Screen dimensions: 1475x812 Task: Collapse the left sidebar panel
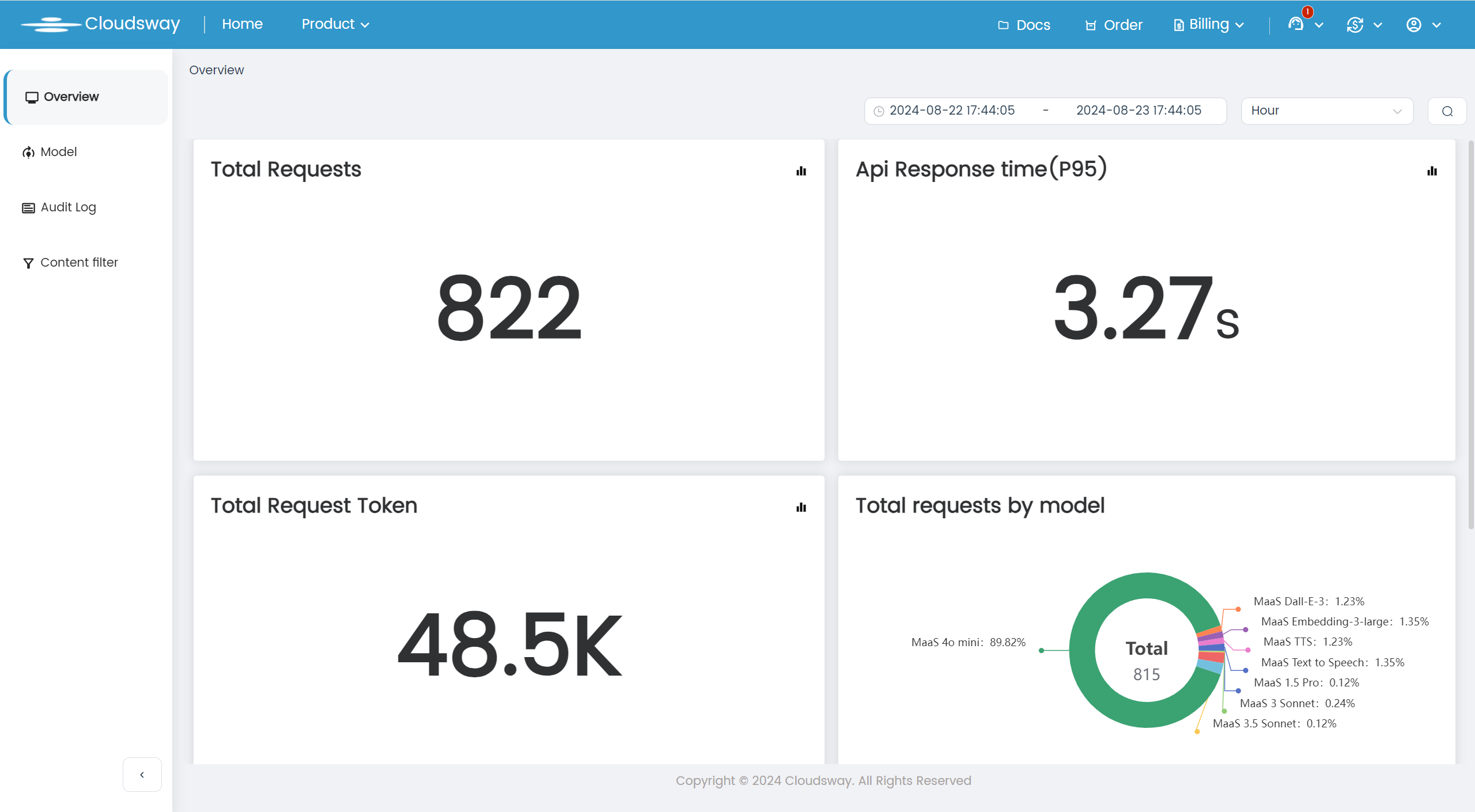pyautogui.click(x=142, y=775)
